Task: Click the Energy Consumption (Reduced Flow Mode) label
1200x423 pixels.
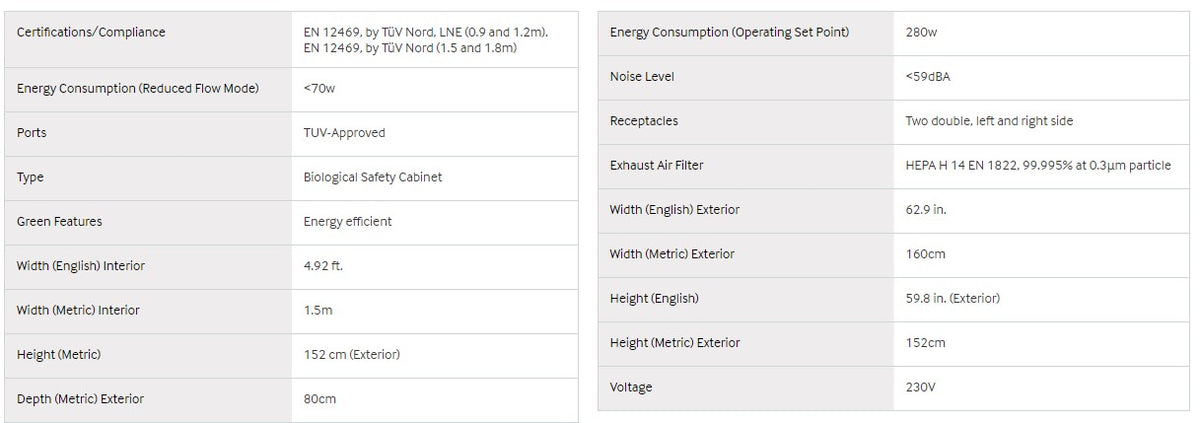Action: point(138,89)
